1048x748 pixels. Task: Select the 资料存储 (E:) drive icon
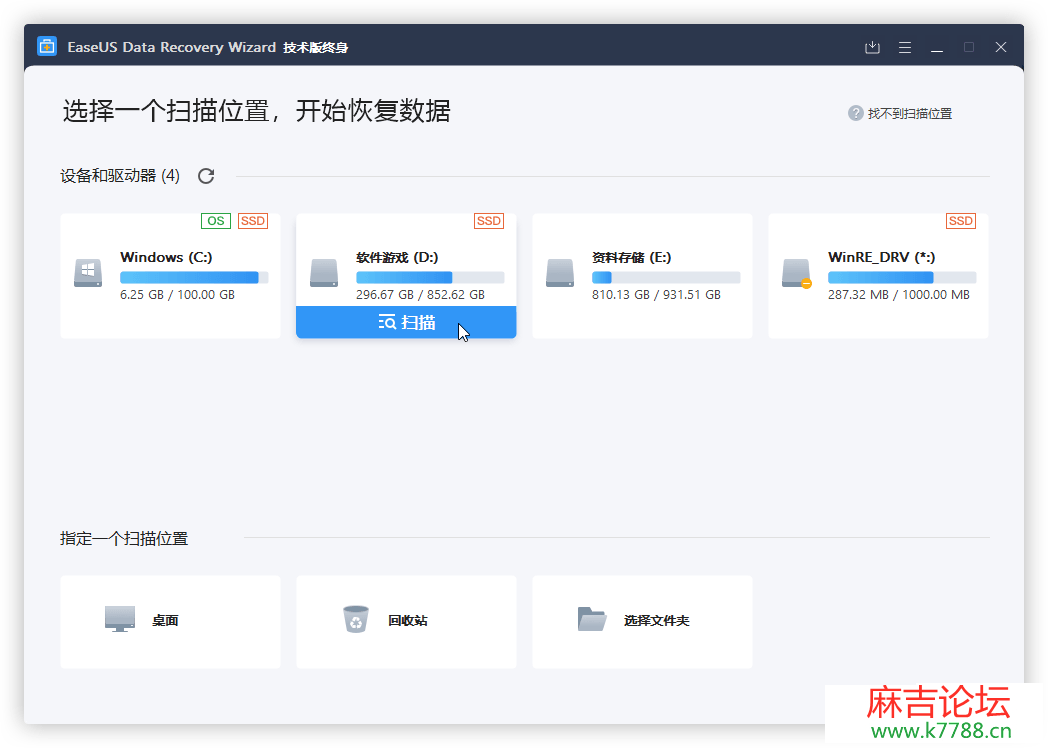pos(560,273)
